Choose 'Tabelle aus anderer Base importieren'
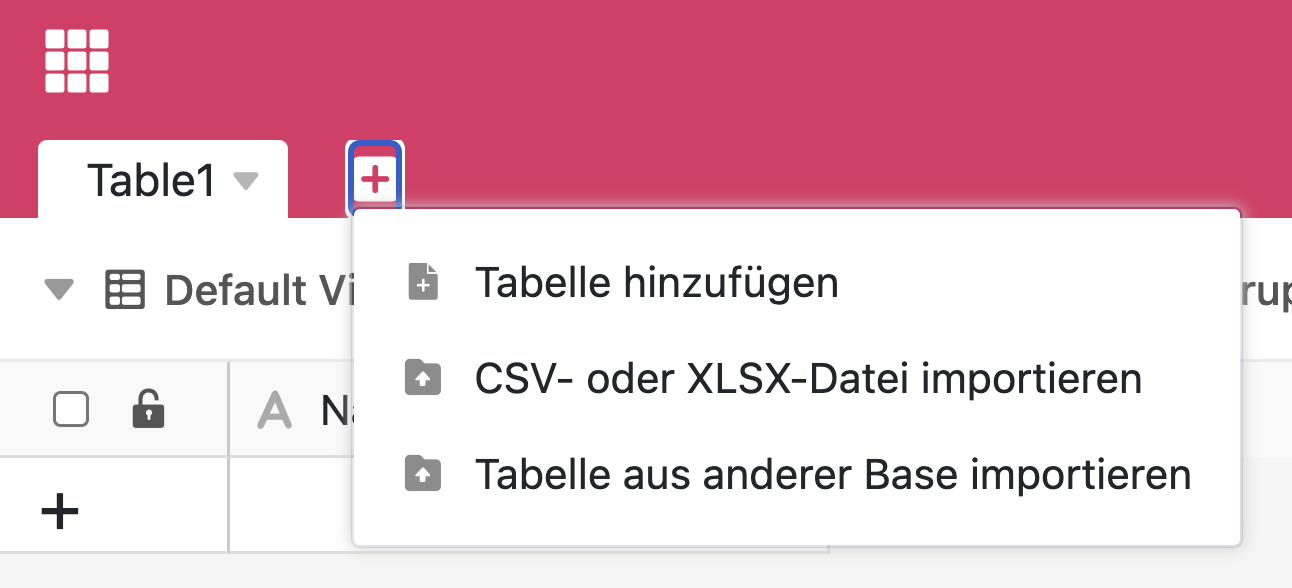 [832, 474]
